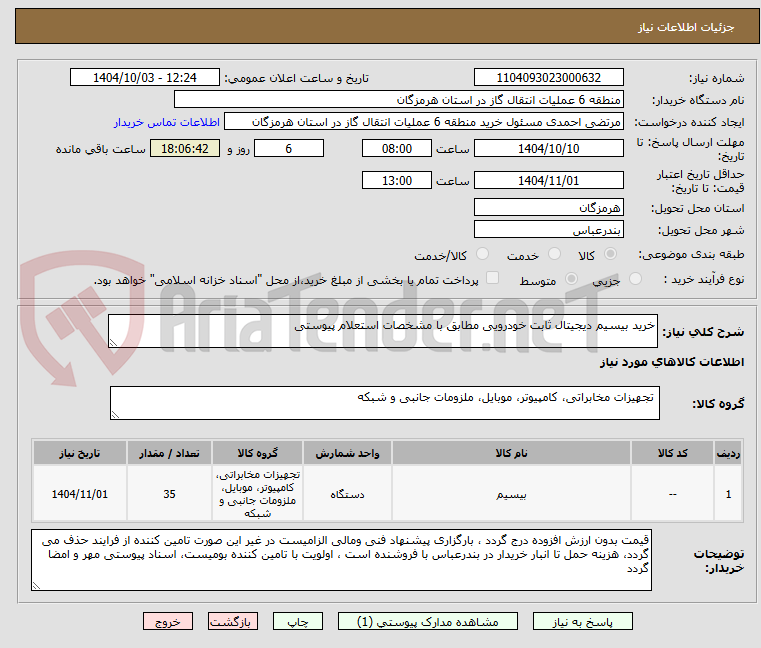
Task: Click the کد کالا column header
Action: (672, 453)
